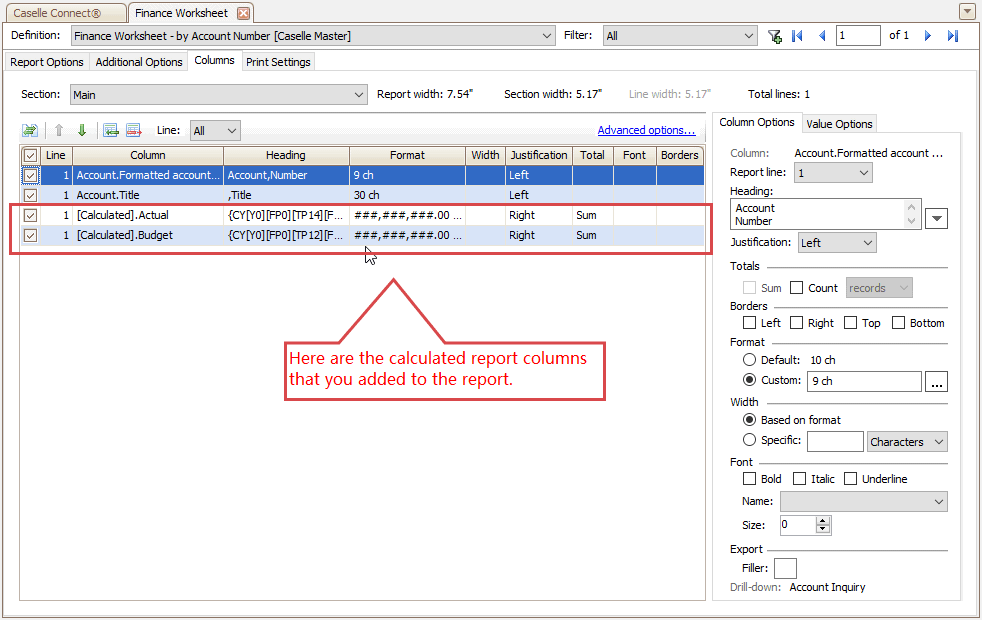Go to the first record
Screen dimensions: 982x620
(797, 36)
